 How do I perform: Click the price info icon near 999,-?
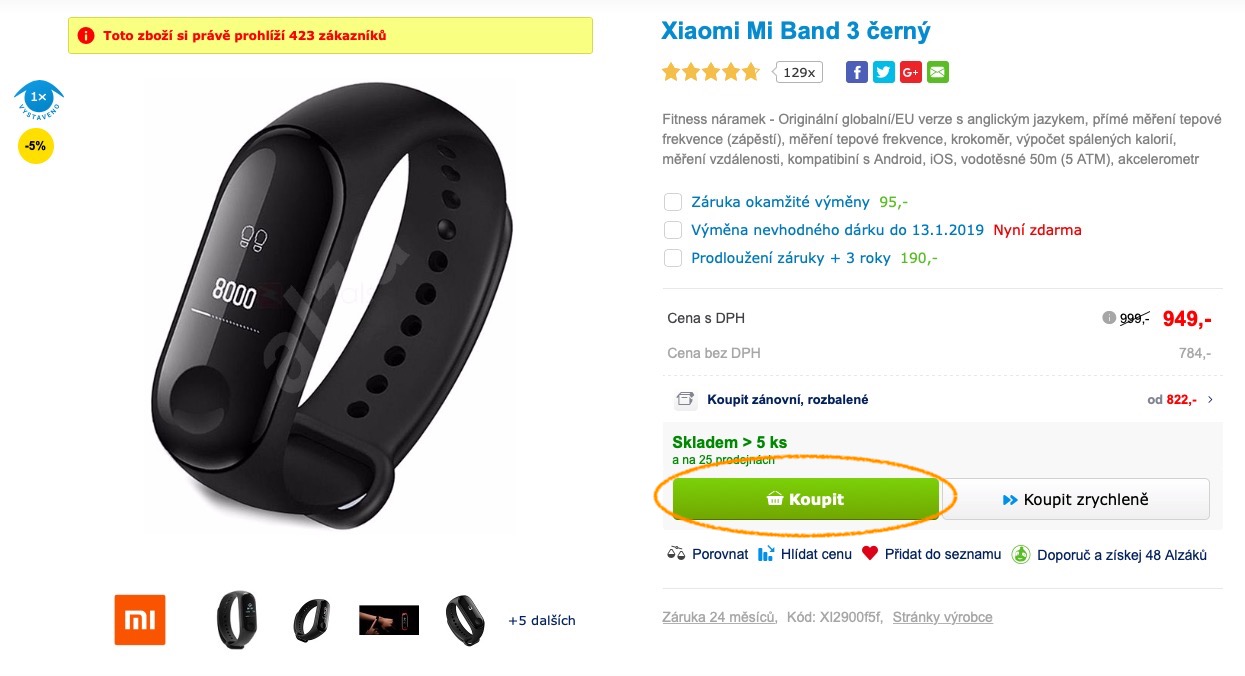click(1108, 318)
